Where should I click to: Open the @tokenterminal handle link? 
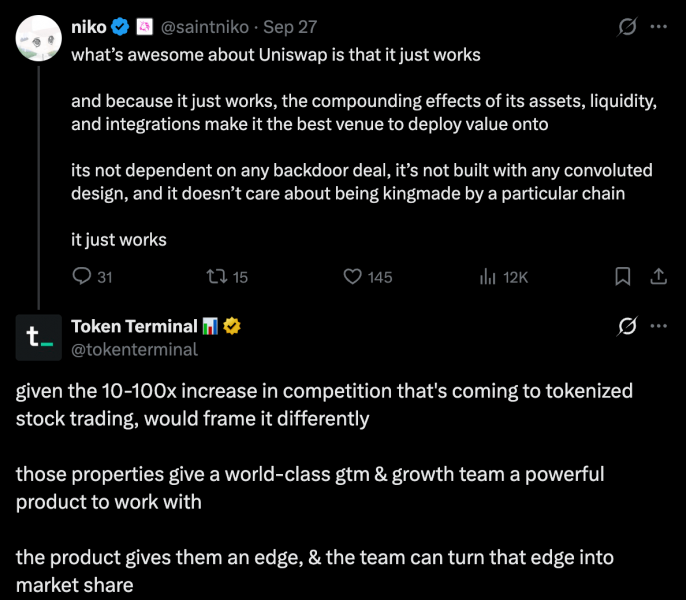pyautogui.click(x=134, y=350)
